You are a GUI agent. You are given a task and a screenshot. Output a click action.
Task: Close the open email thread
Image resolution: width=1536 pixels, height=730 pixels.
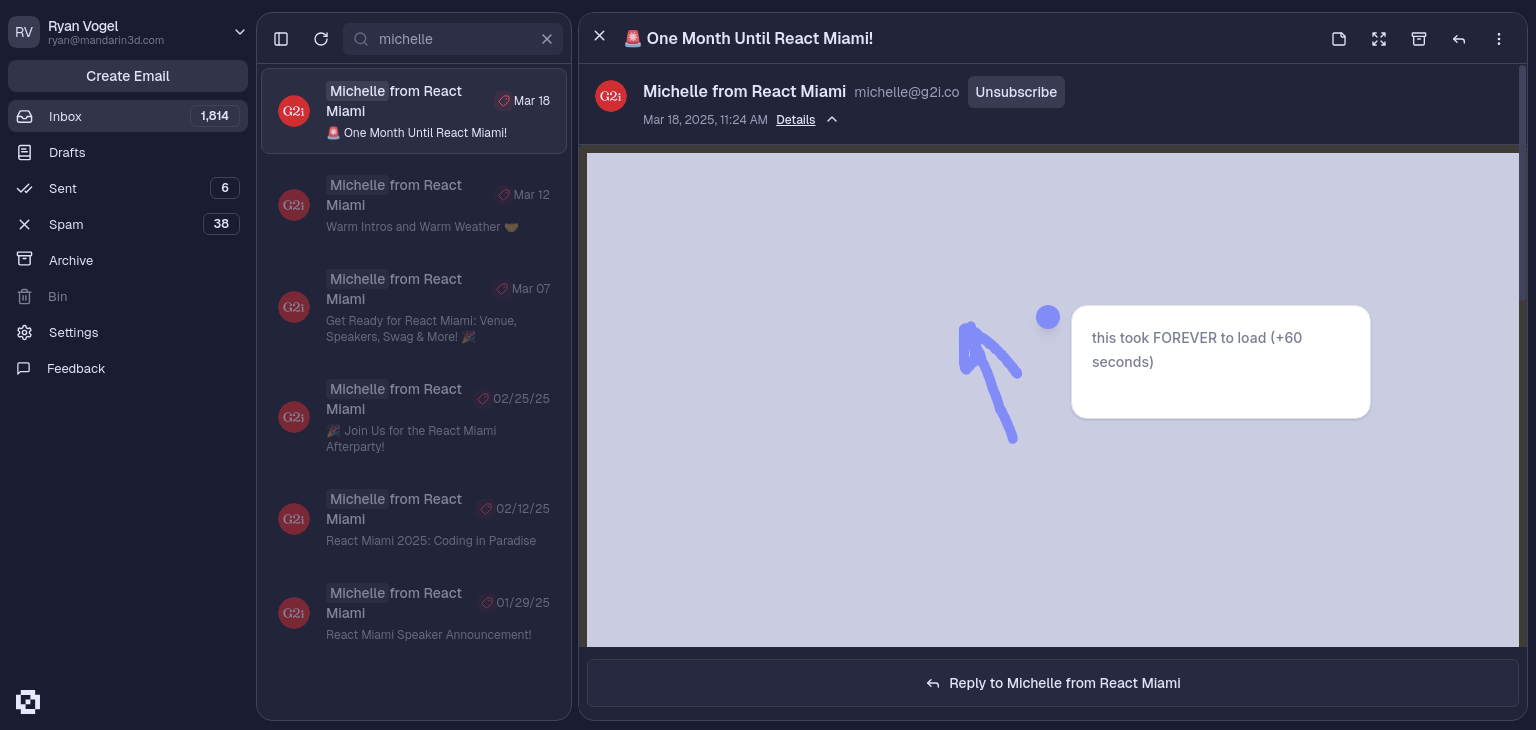tap(599, 36)
